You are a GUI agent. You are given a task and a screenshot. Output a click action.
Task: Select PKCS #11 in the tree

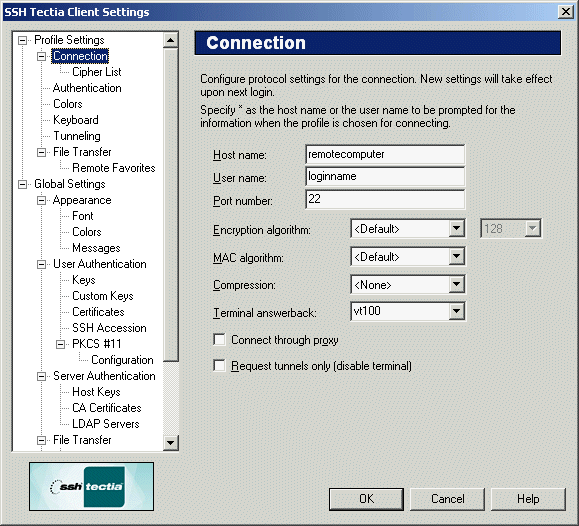(x=97, y=344)
